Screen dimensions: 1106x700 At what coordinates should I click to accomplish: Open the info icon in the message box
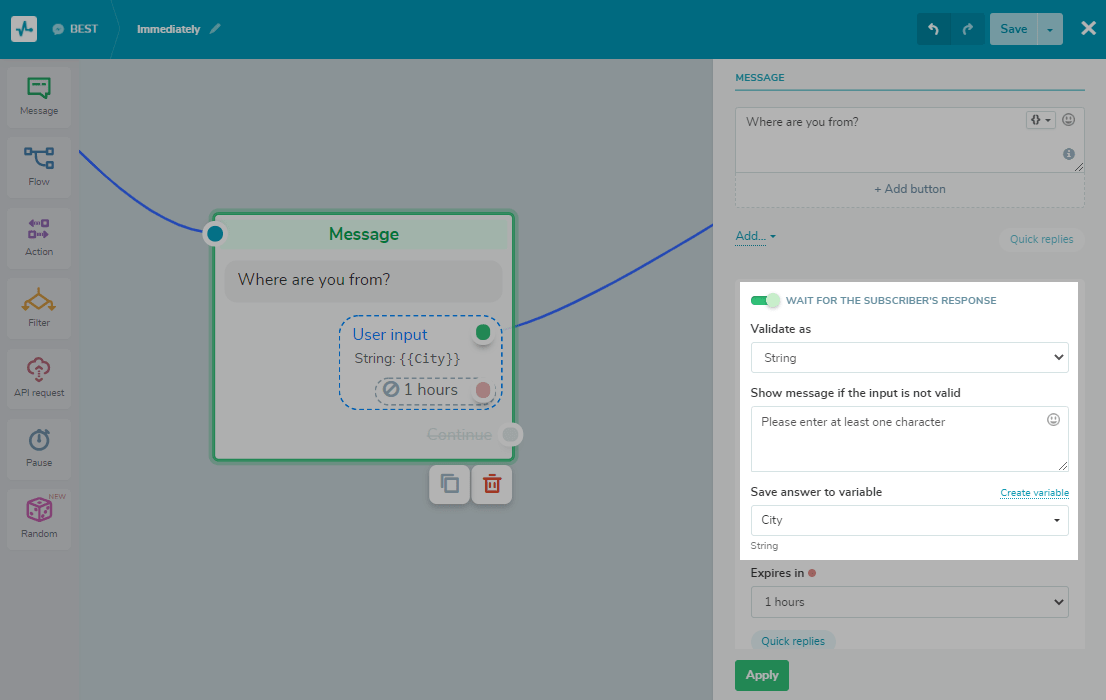pyautogui.click(x=1069, y=154)
